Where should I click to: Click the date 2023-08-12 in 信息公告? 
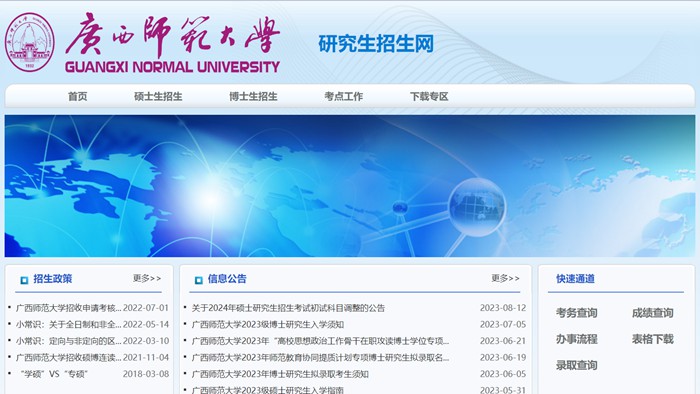(x=503, y=308)
